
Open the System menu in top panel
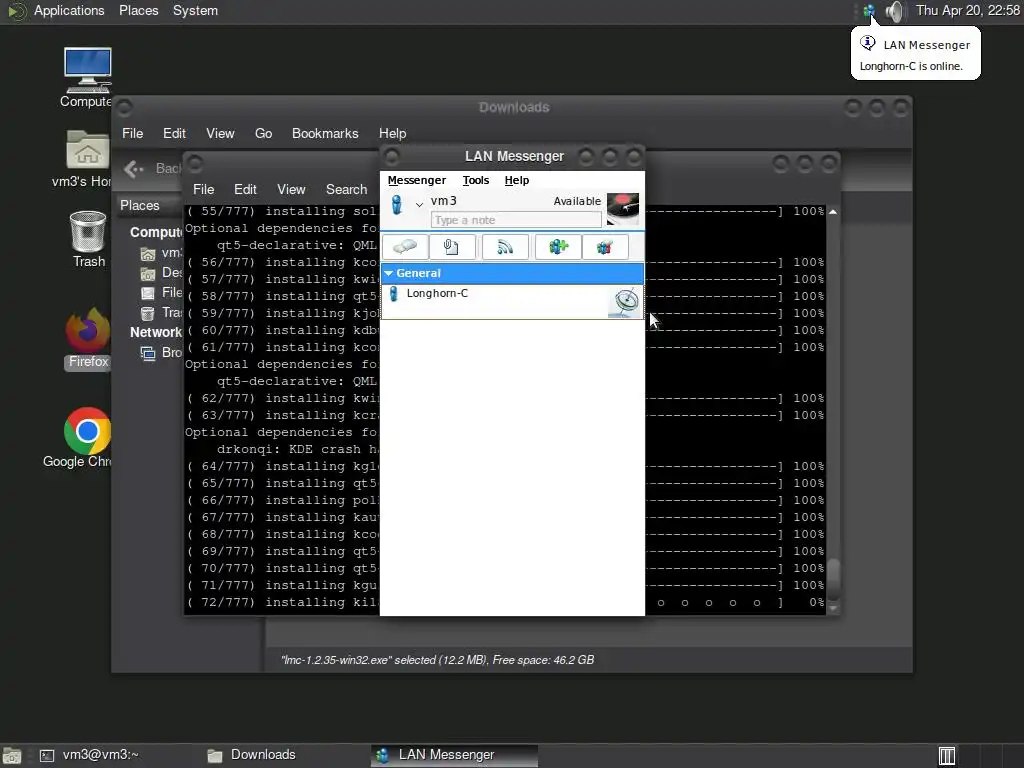point(195,10)
